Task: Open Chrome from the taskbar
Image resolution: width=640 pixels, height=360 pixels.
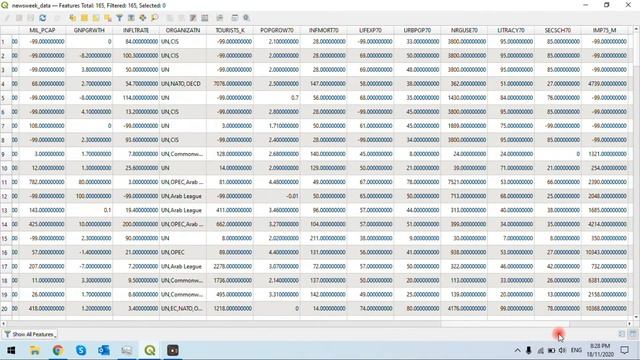Action: pos(58,350)
